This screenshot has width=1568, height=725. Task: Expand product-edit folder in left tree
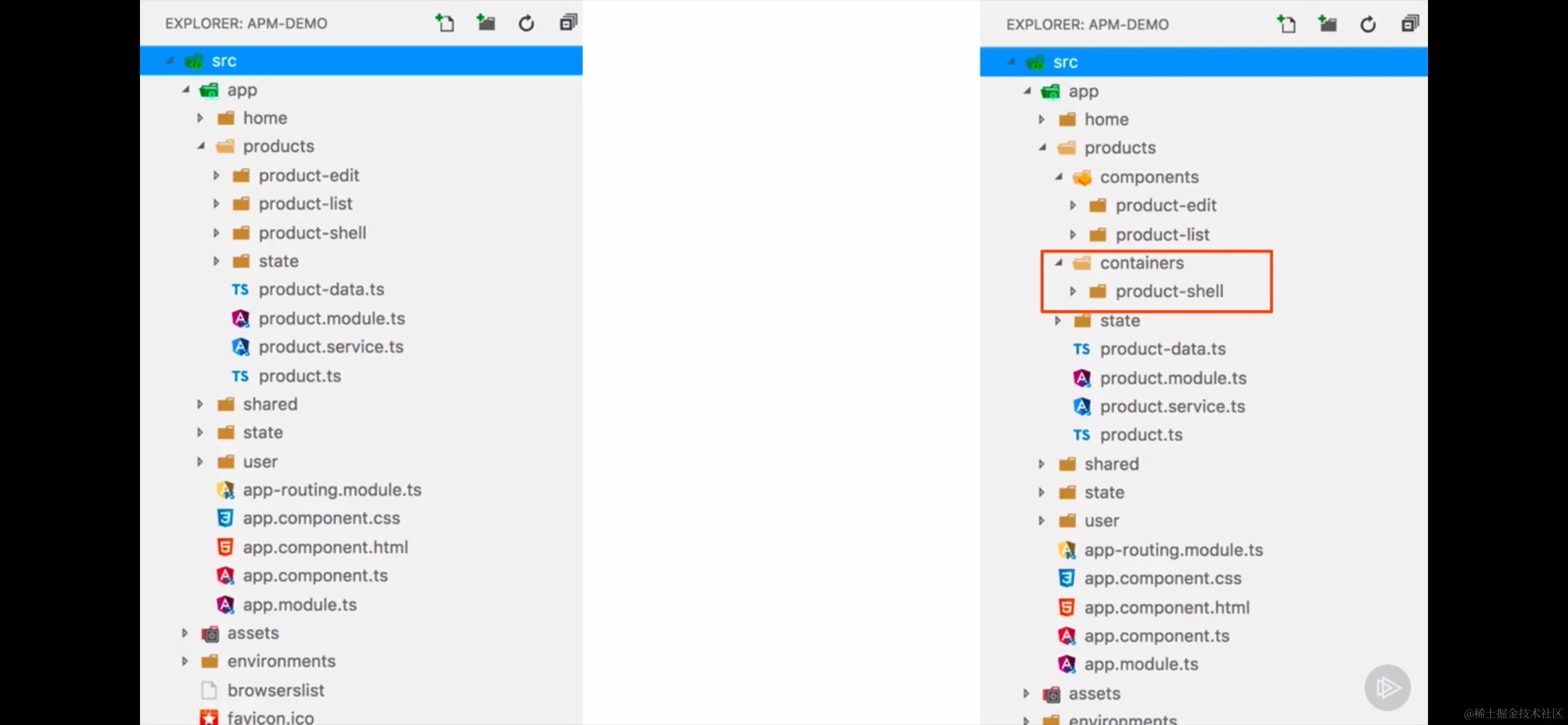(x=216, y=175)
